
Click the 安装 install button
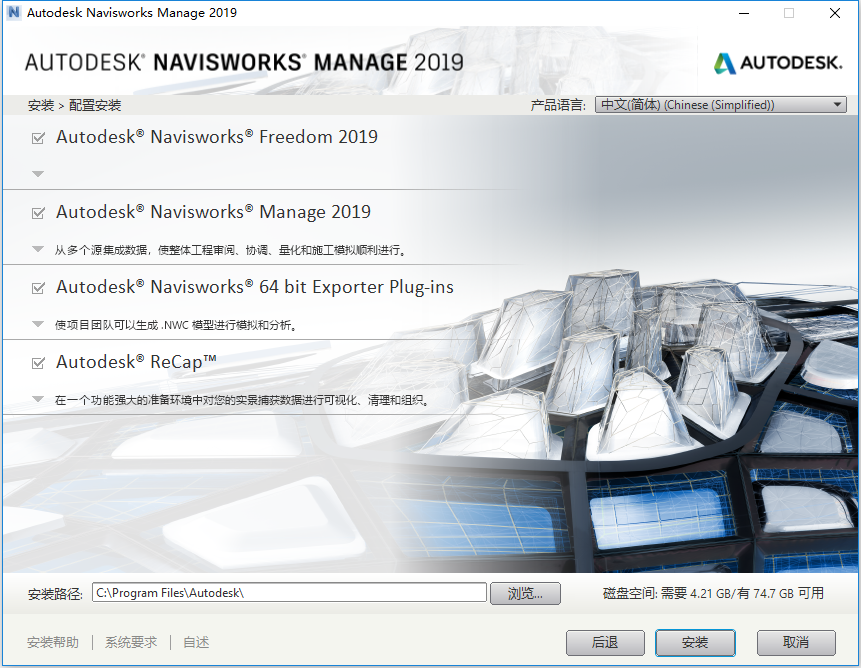pos(695,642)
